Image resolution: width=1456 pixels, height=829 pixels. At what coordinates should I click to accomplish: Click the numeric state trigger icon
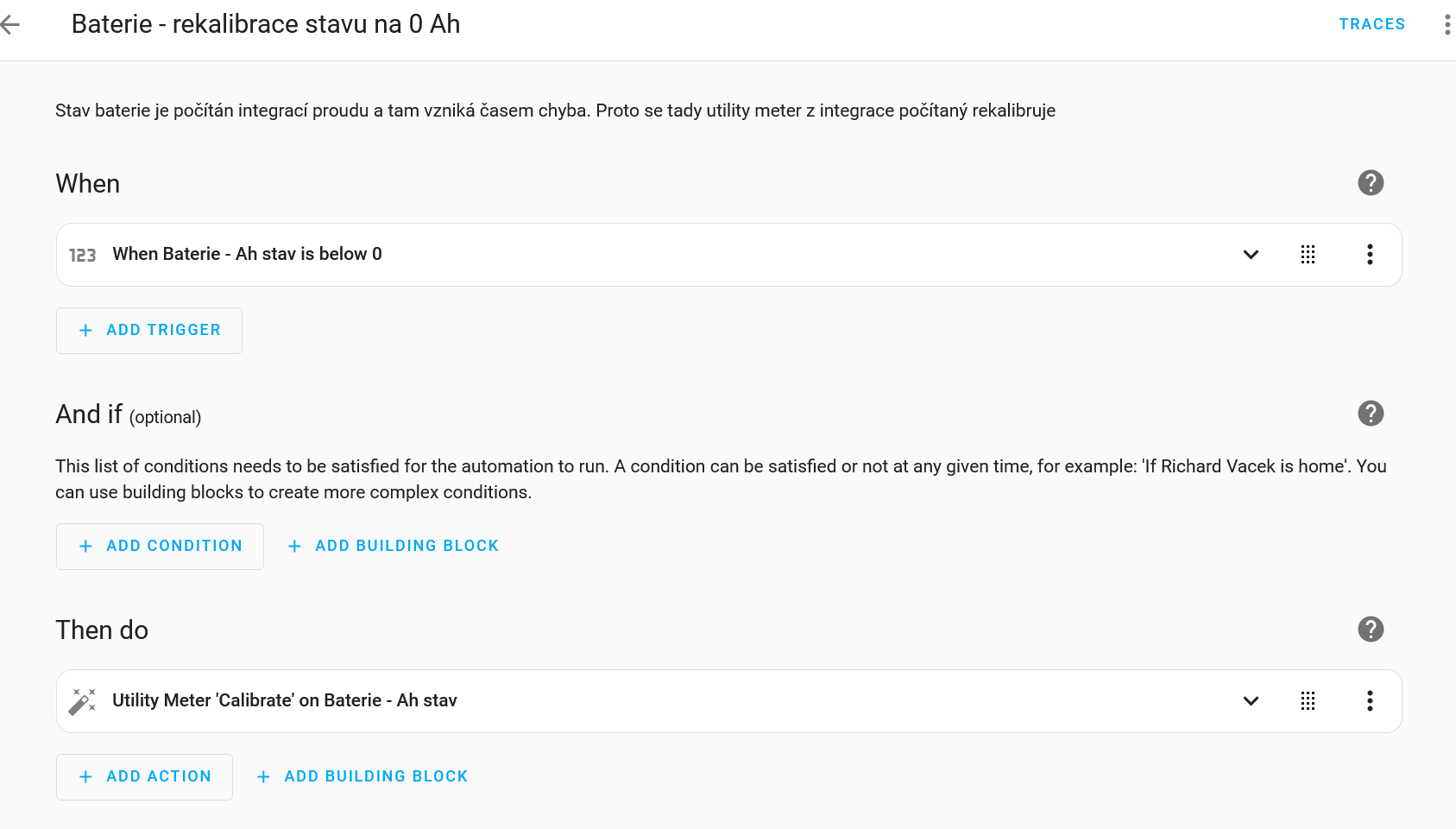click(83, 256)
